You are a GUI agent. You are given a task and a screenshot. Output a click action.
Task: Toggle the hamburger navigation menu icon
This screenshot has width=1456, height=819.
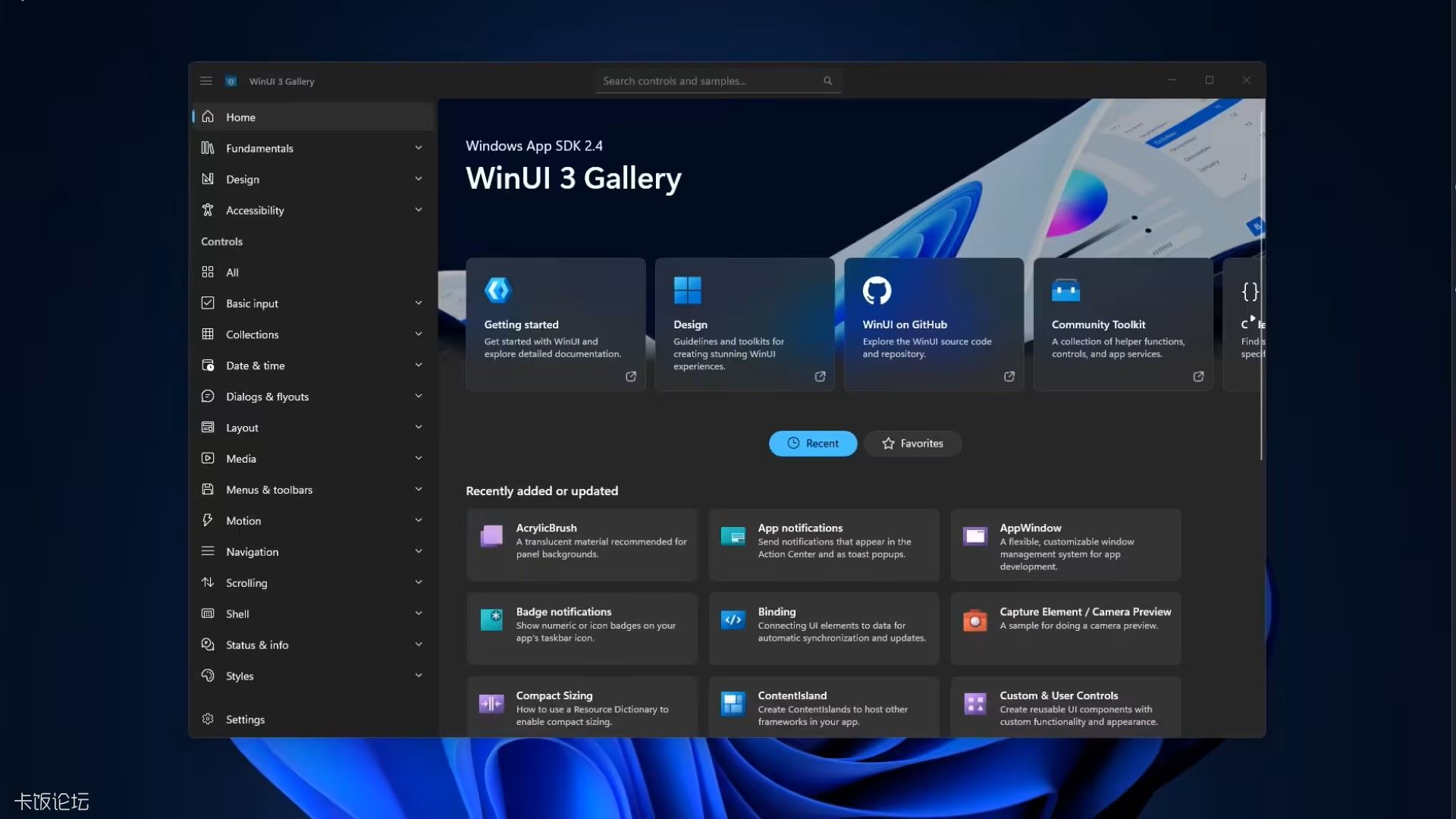tap(206, 81)
